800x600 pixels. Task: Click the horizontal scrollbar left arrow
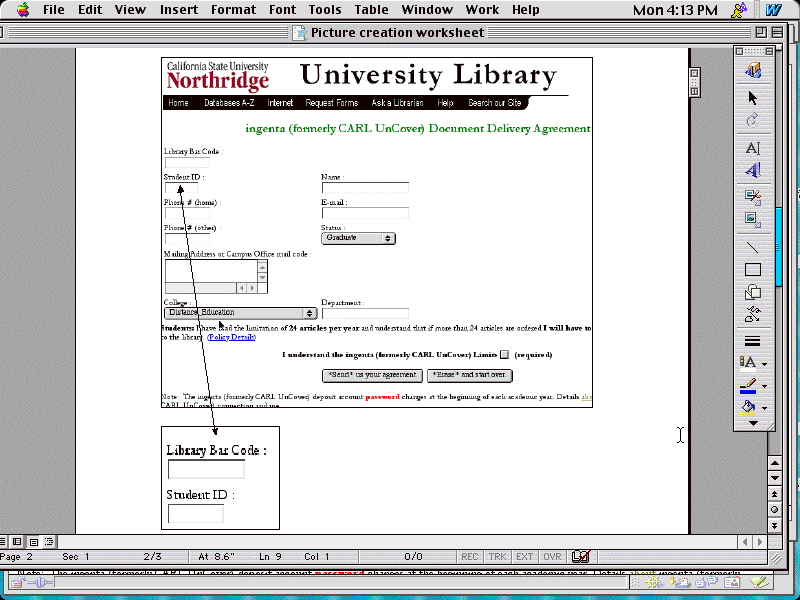point(745,542)
